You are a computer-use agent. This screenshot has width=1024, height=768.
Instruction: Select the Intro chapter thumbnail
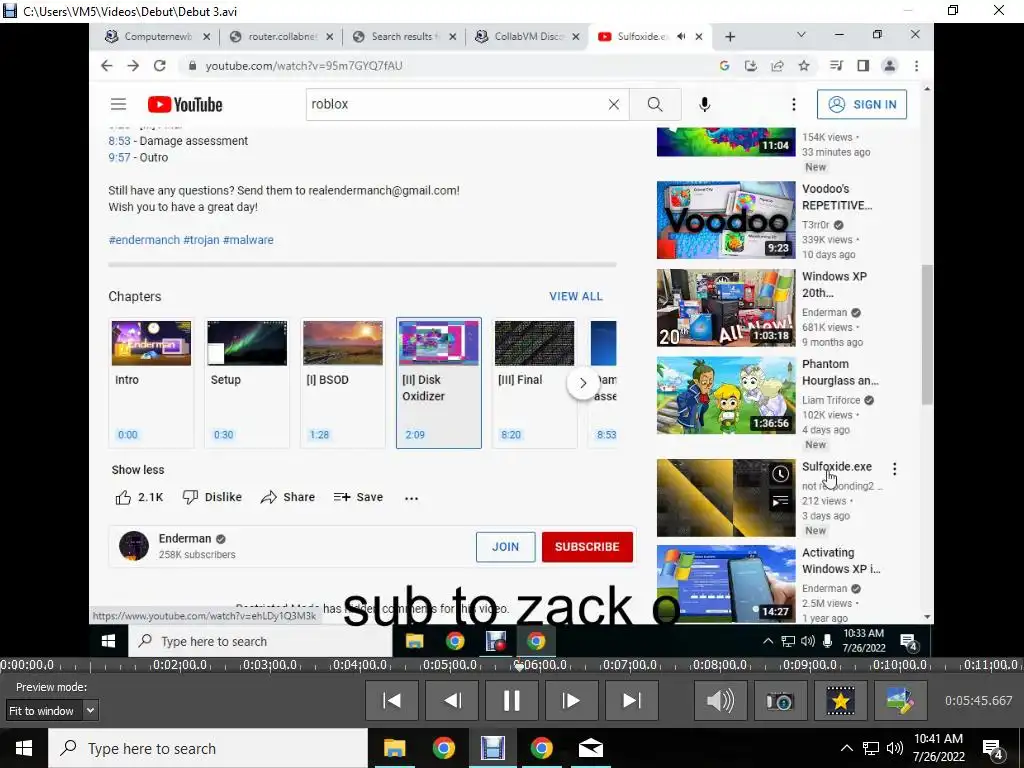[152, 343]
